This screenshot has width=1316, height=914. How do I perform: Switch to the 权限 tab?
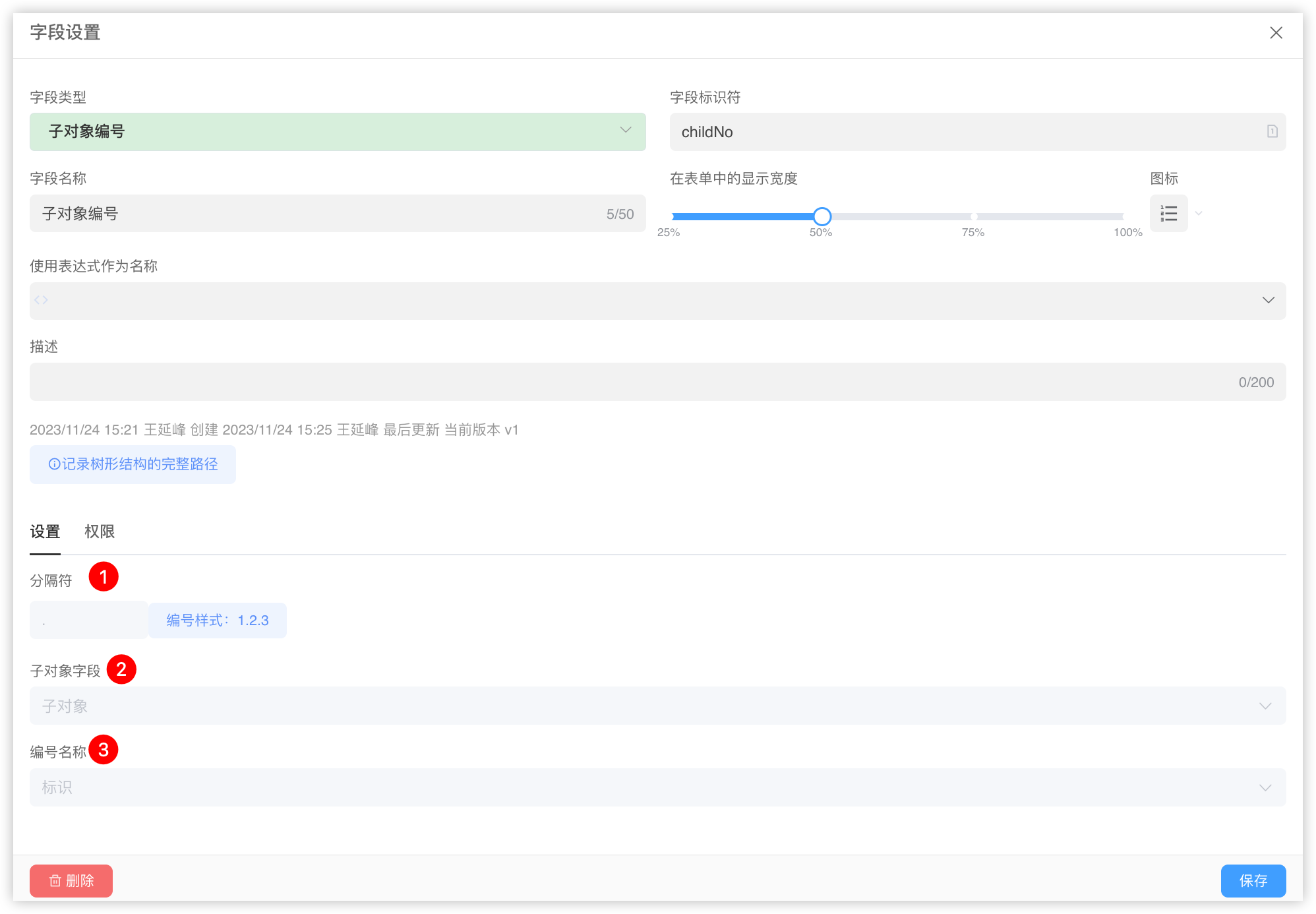pyautogui.click(x=100, y=532)
